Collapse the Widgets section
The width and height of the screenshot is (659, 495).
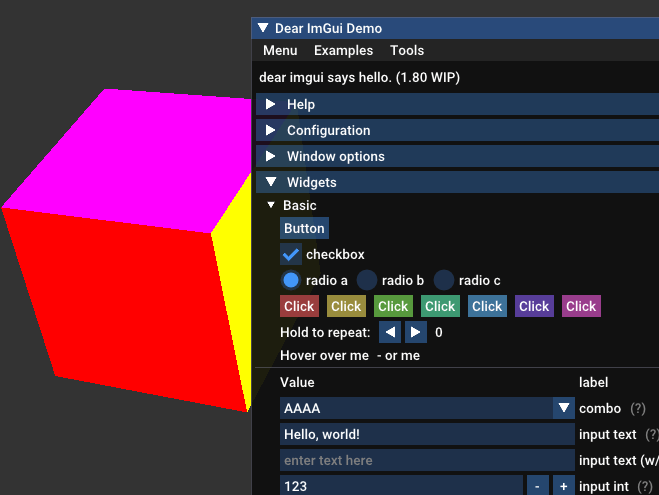pos(457,182)
